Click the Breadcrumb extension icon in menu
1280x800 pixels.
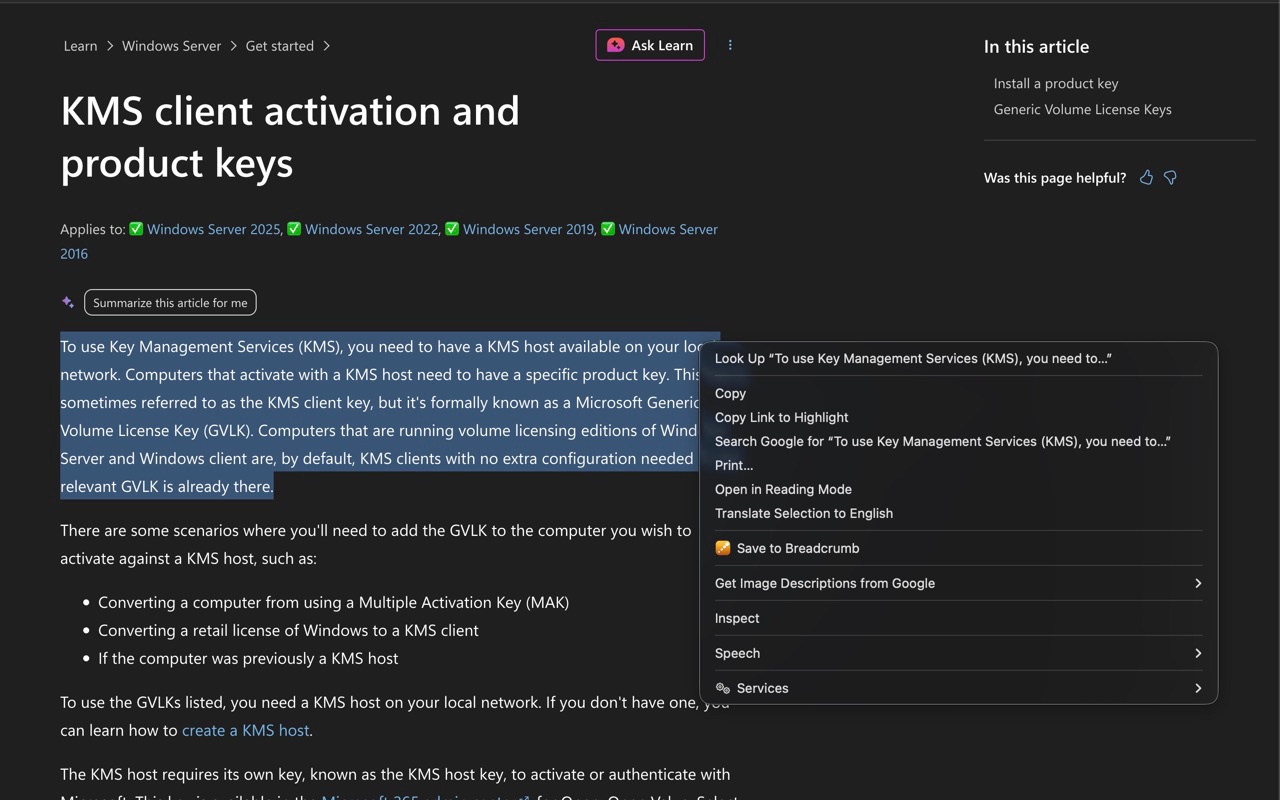click(723, 548)
